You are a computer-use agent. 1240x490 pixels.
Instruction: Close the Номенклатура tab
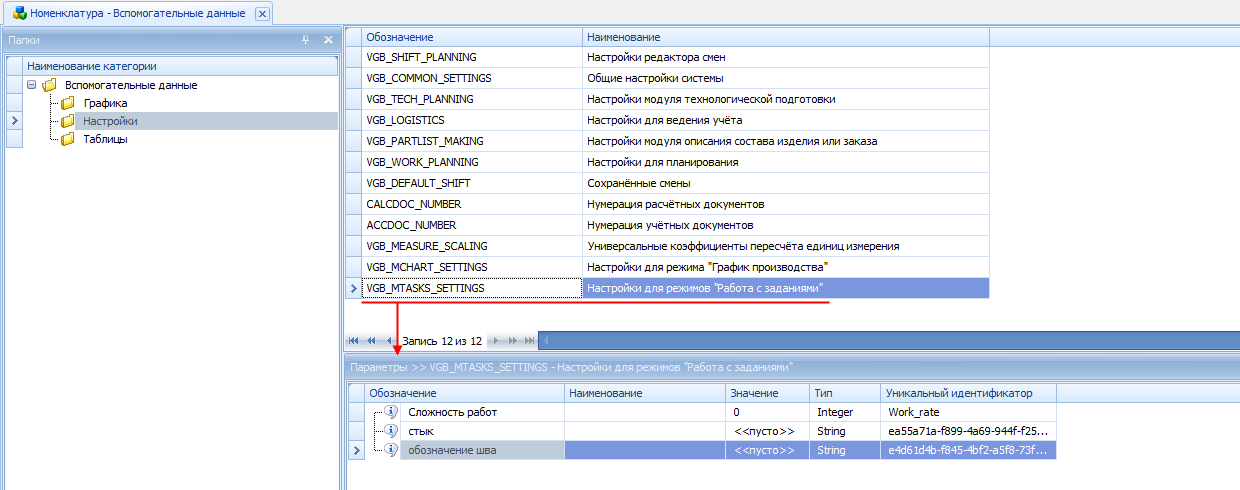(262, 14)
